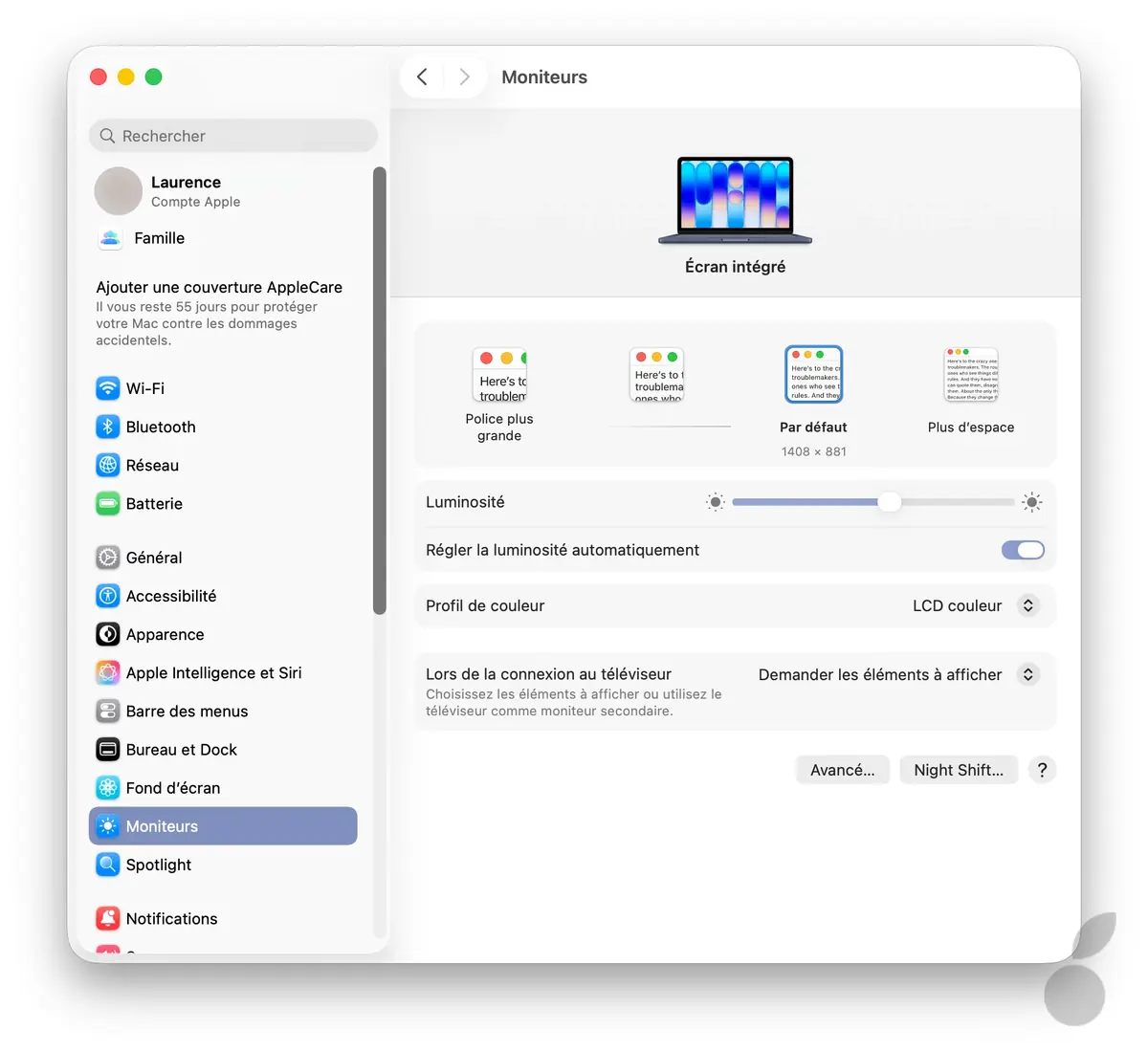Select the Spotlight magnifier icon
This screenshot has height=1052, width=1148.
(x=108, y=865)
